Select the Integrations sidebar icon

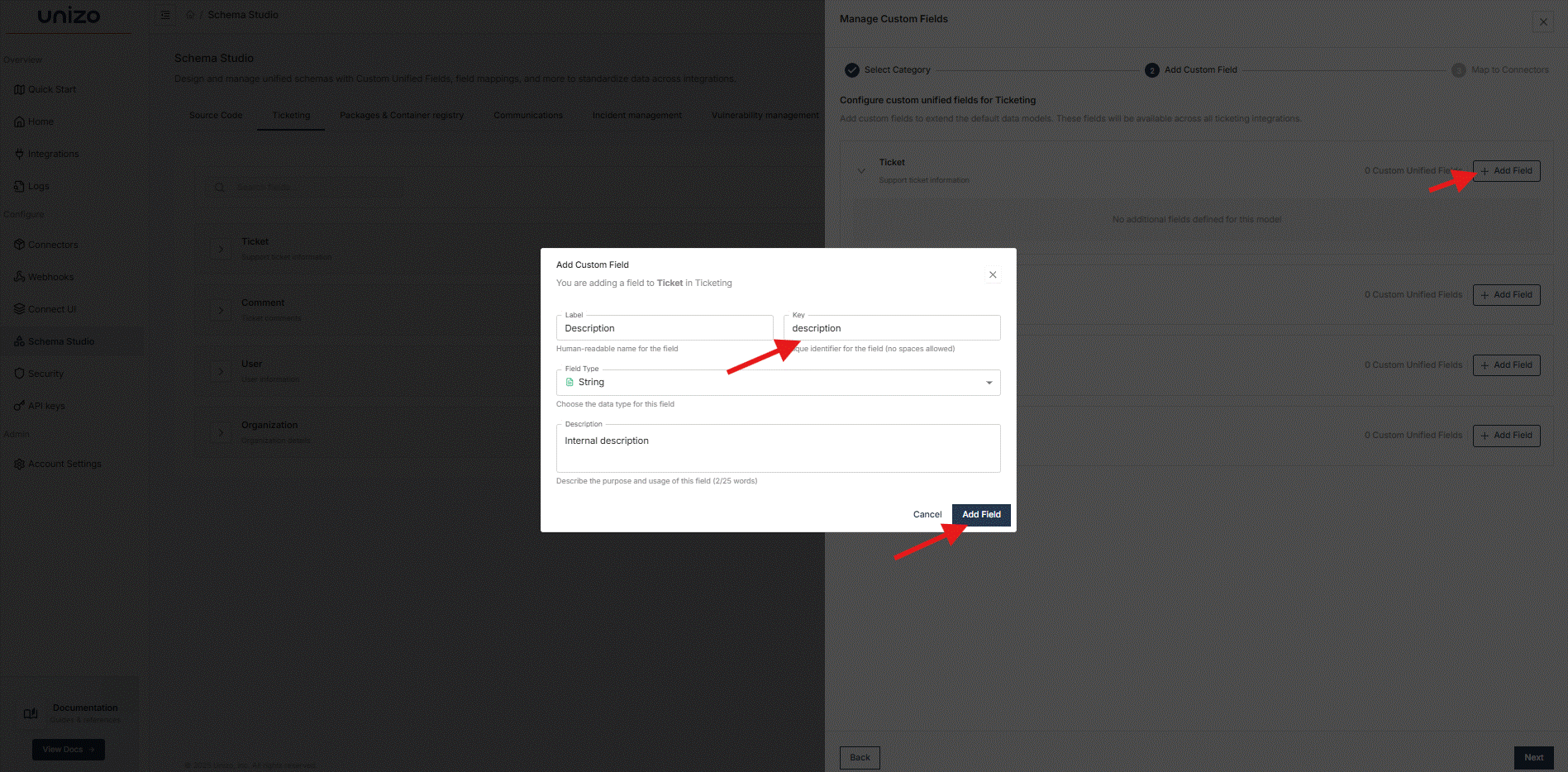pos(53,154)
